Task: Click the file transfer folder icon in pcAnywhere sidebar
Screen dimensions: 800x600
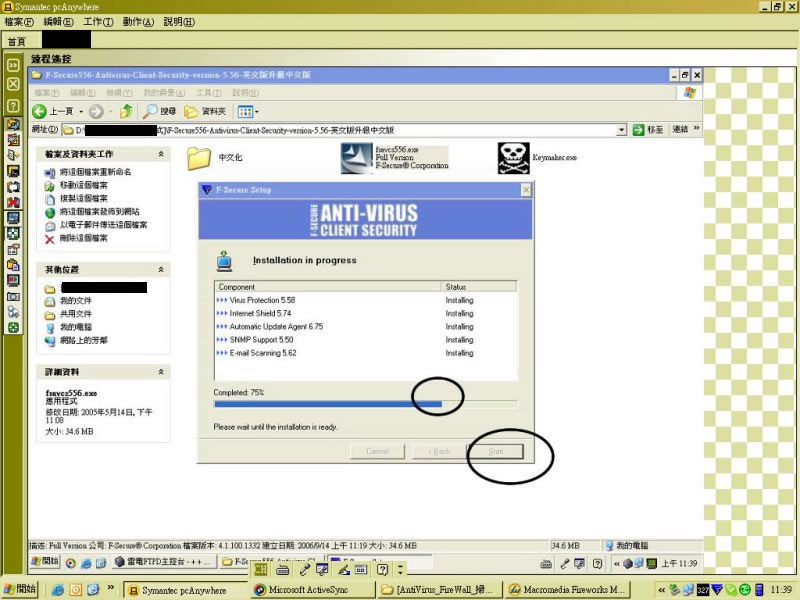Action: (x=13, y=124)
